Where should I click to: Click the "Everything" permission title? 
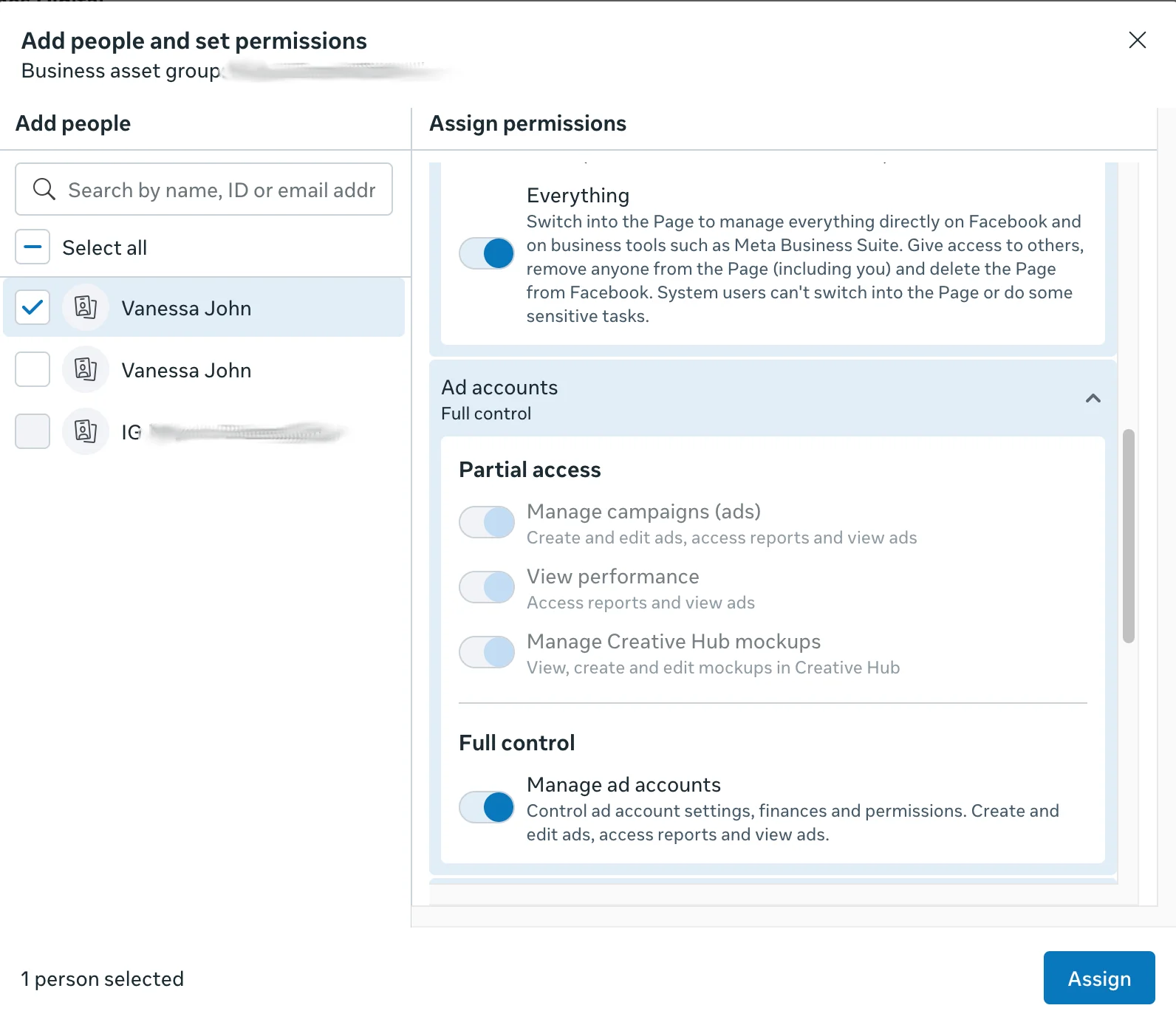click(x=578, y=195)
